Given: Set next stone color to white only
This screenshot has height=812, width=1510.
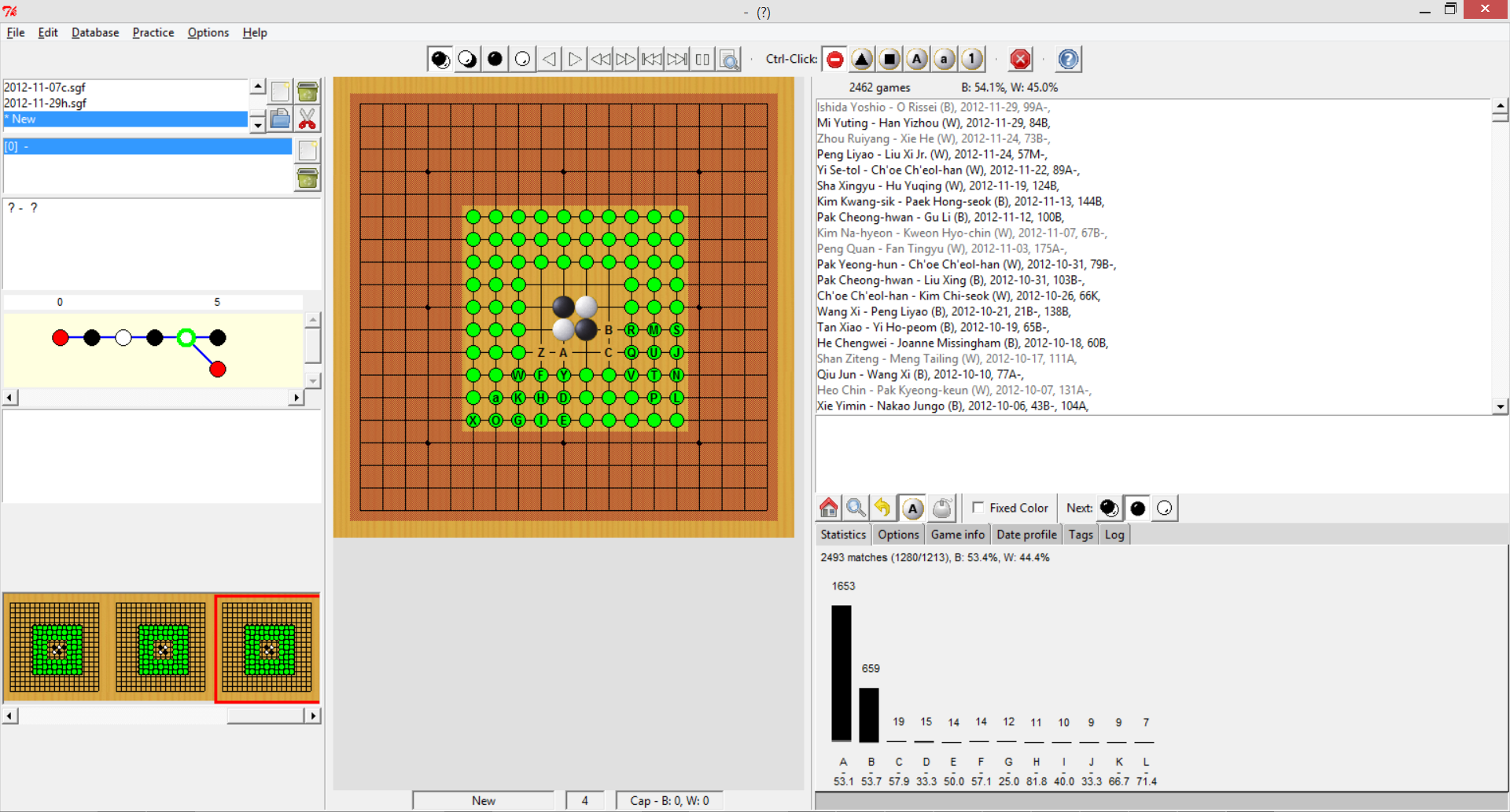Looking at the screenshot, I should click(x=1164, y=508).
